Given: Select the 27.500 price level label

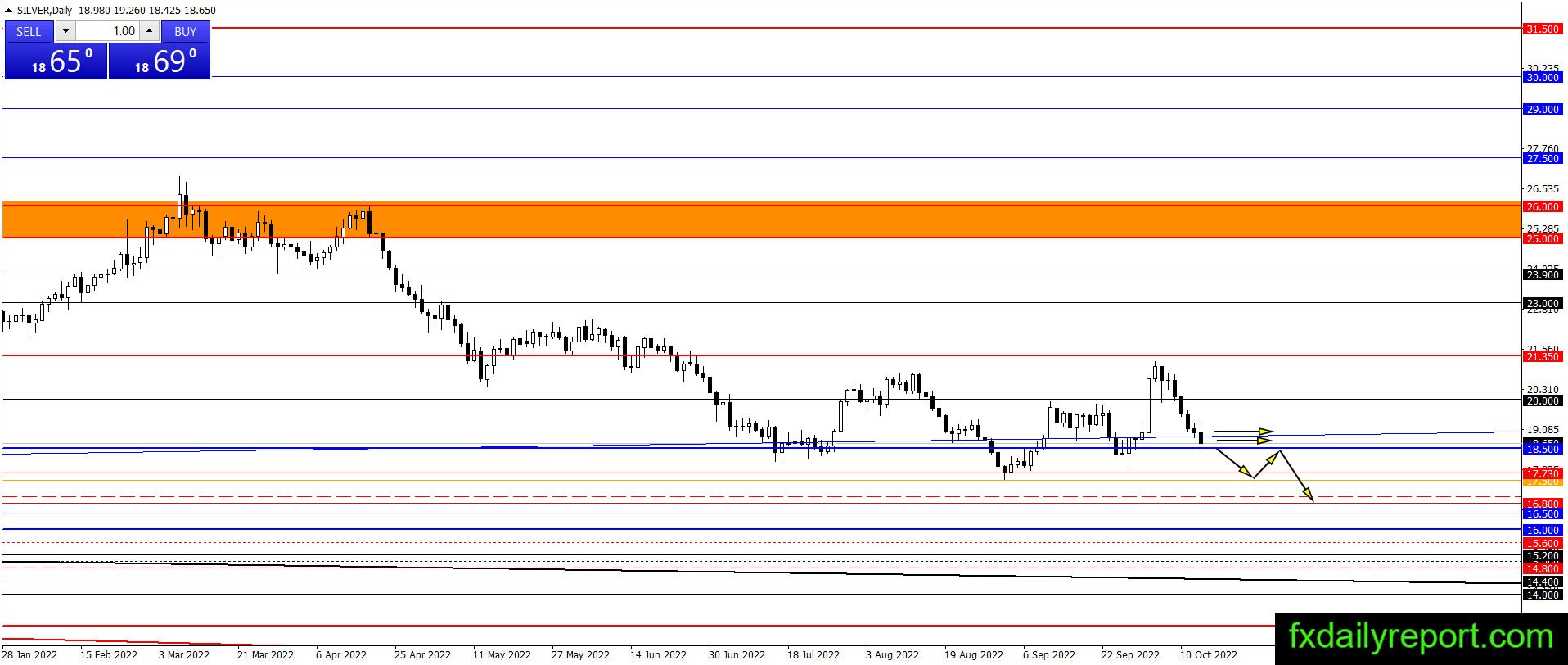Looking at the screenshot, I should tap(1543, 158).
